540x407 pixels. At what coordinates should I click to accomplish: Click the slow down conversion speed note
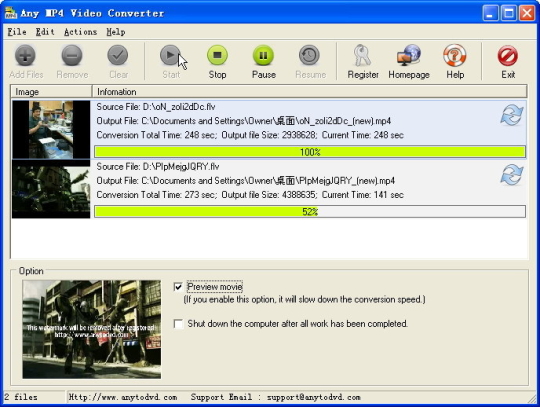pos(304,300)
